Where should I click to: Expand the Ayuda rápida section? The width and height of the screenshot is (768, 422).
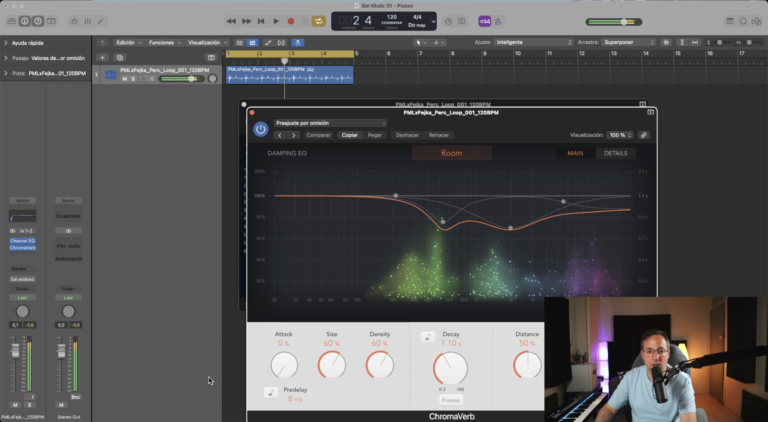[6, 43]
